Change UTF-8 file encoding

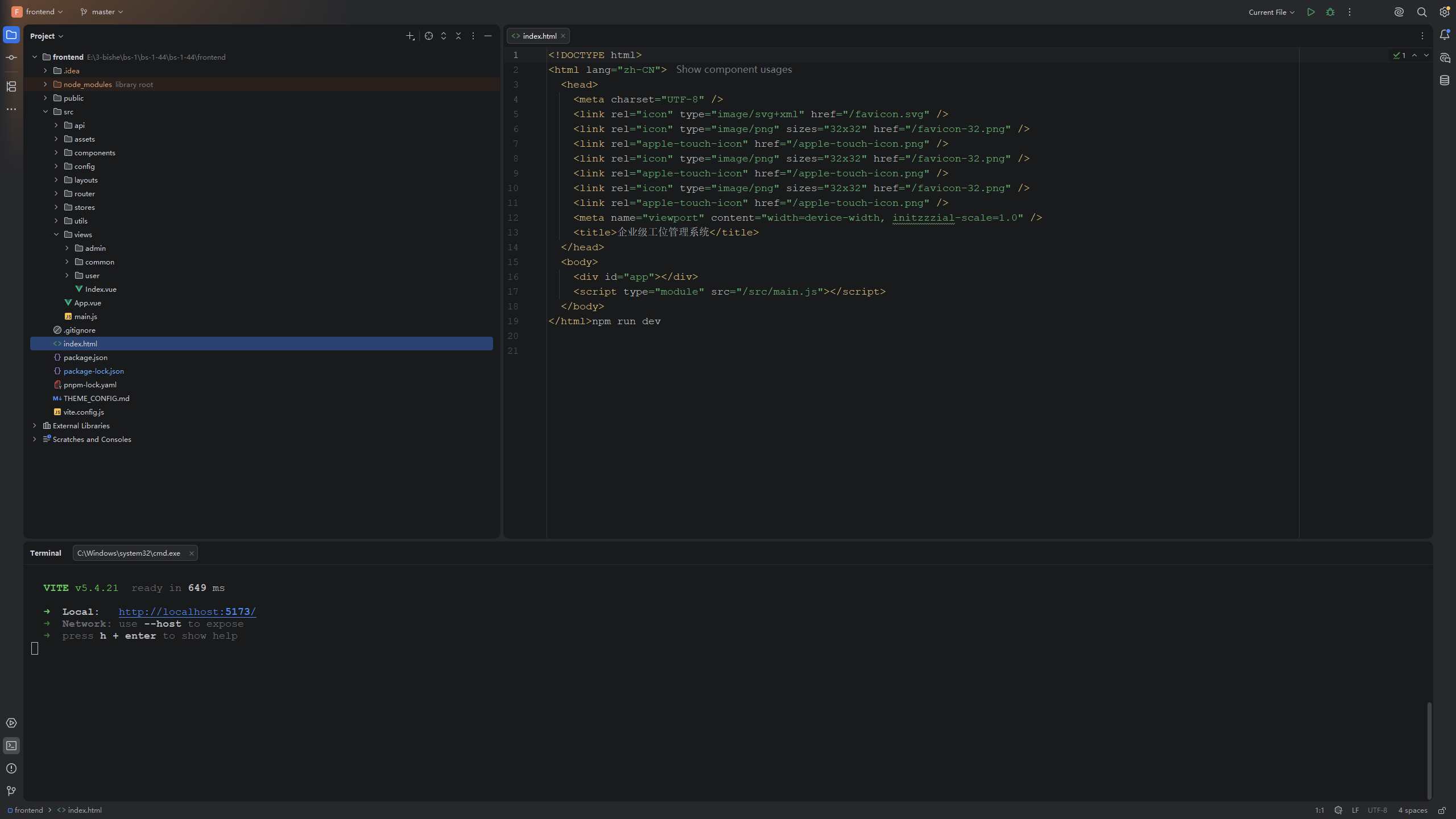click(x=1377, y=810)
